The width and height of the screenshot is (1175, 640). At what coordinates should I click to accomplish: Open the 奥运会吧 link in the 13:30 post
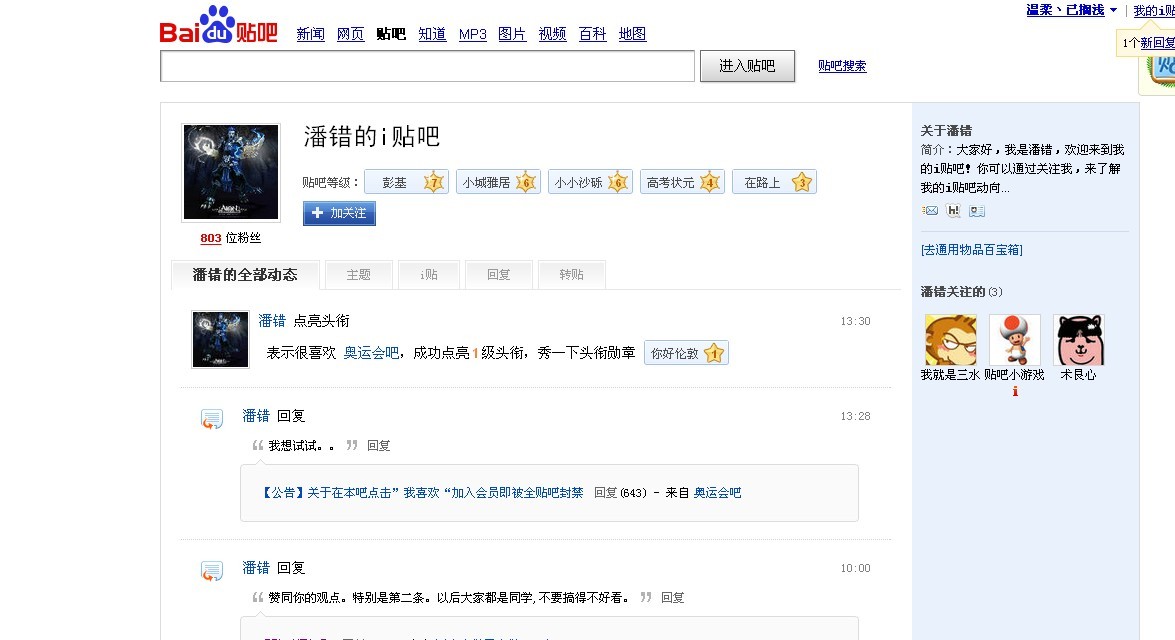click(371, 353)
